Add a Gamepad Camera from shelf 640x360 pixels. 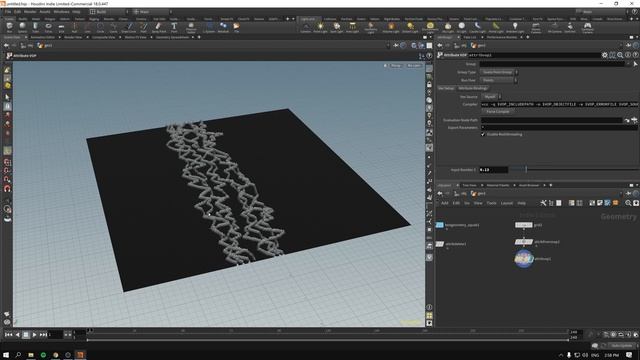tap(587, 28)
